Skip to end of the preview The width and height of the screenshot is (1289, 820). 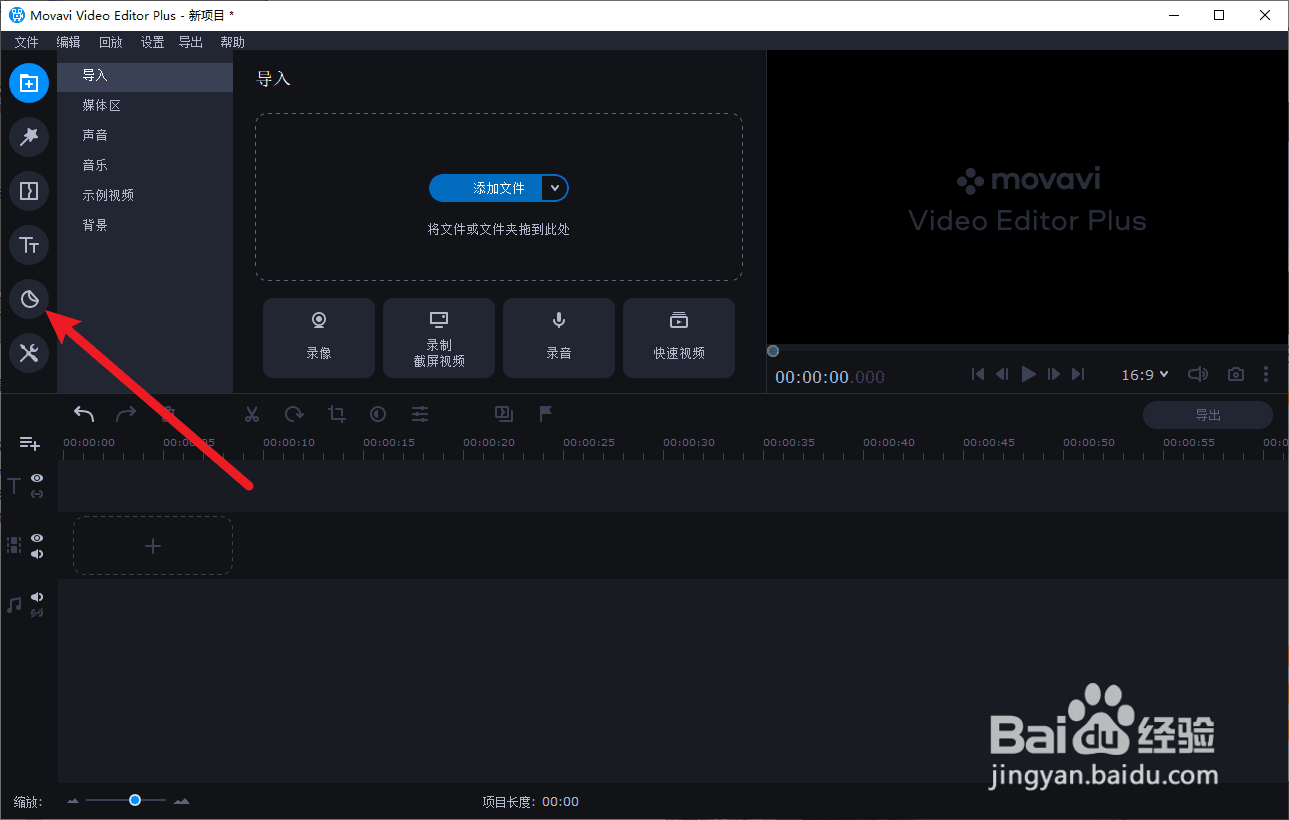tap(1078, 374)
